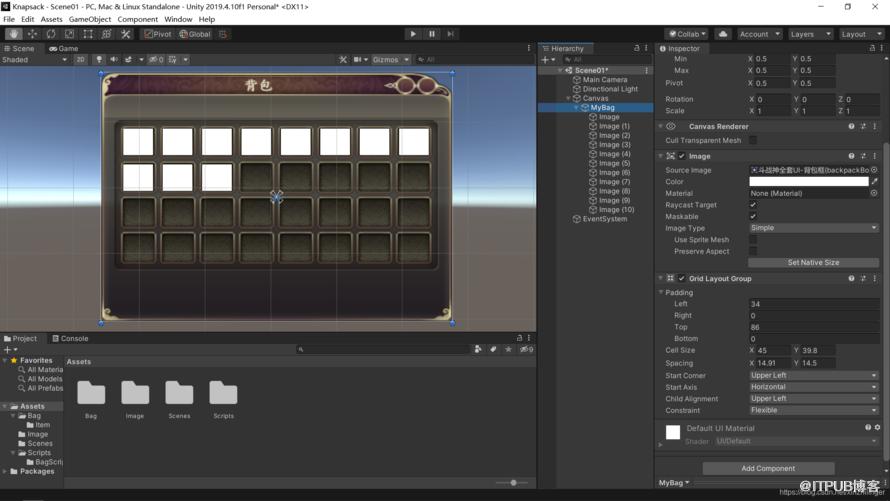Viewport: 890px width, 501px height.
Task: Open Image Type dropdown
Action: click(813, 228)
